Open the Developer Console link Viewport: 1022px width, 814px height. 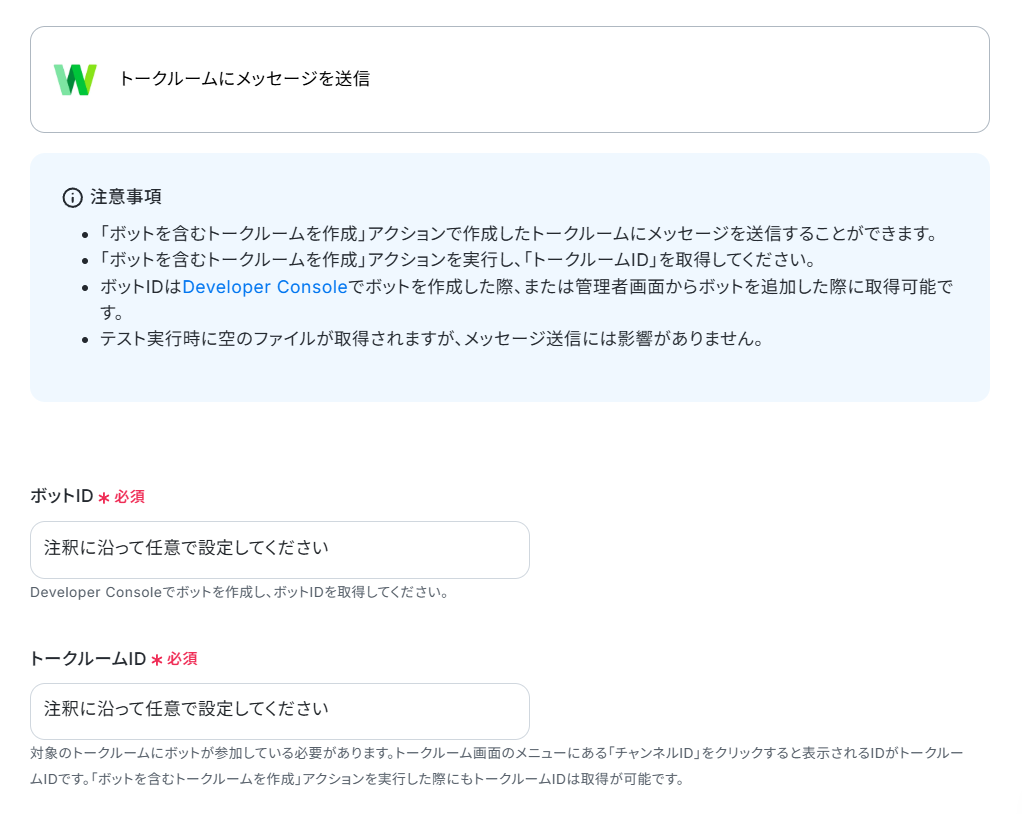point(265,287)
